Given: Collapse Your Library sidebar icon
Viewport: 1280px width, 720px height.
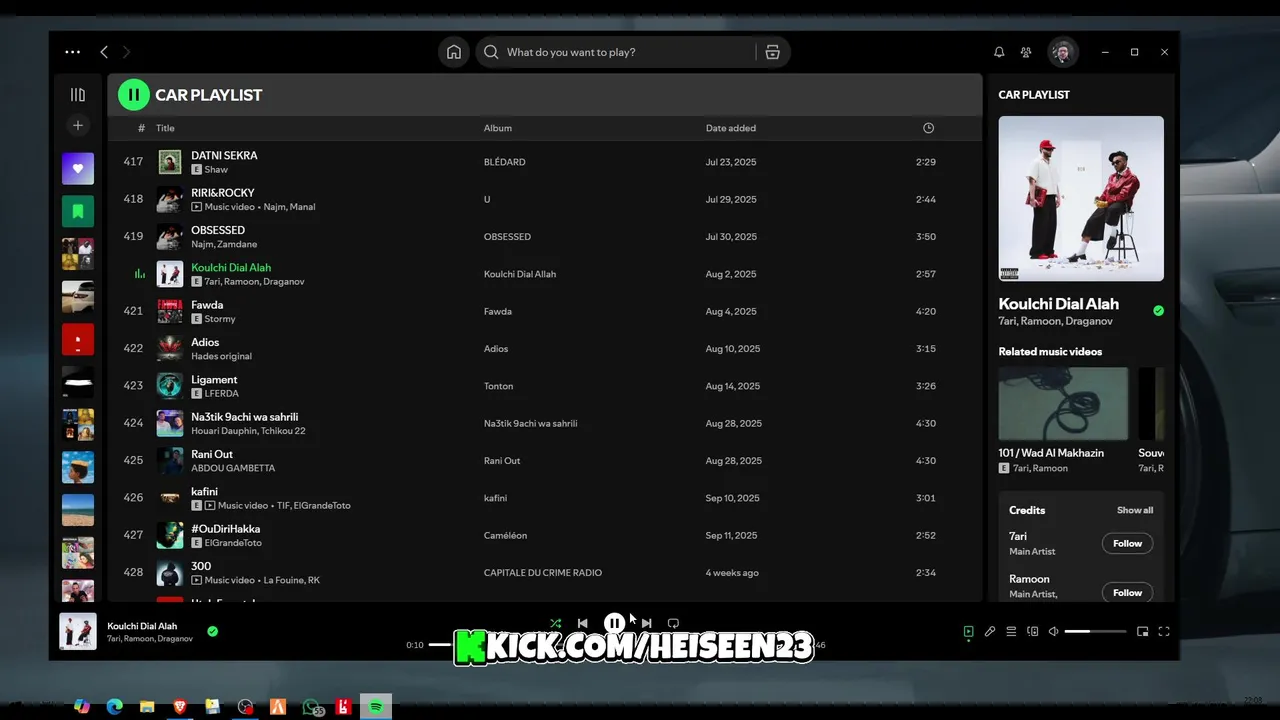Looking at the screenshot, I should [x=78, y=94].
